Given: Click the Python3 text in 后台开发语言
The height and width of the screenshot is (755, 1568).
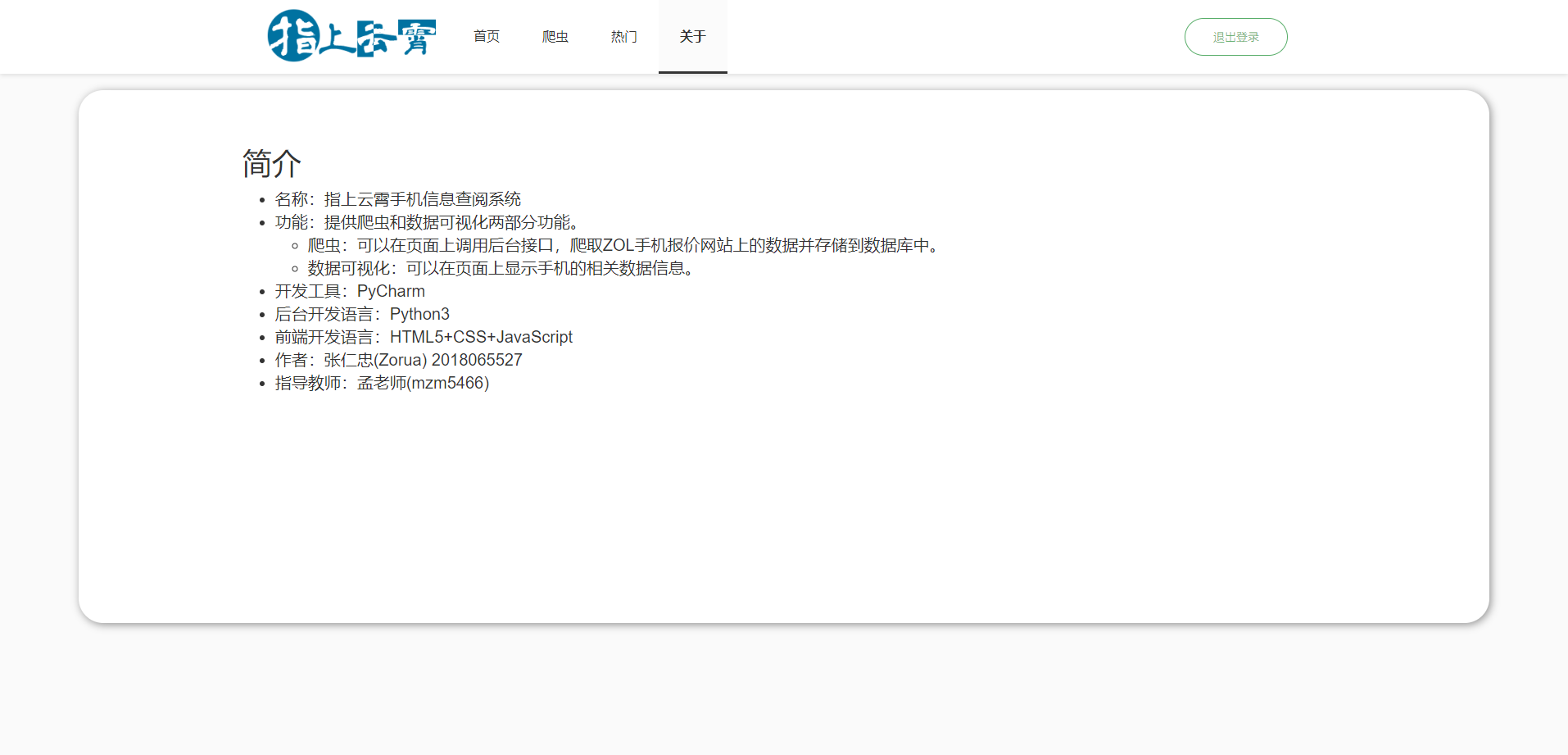Looking at the screenshot, I should (x=419, y=314).
